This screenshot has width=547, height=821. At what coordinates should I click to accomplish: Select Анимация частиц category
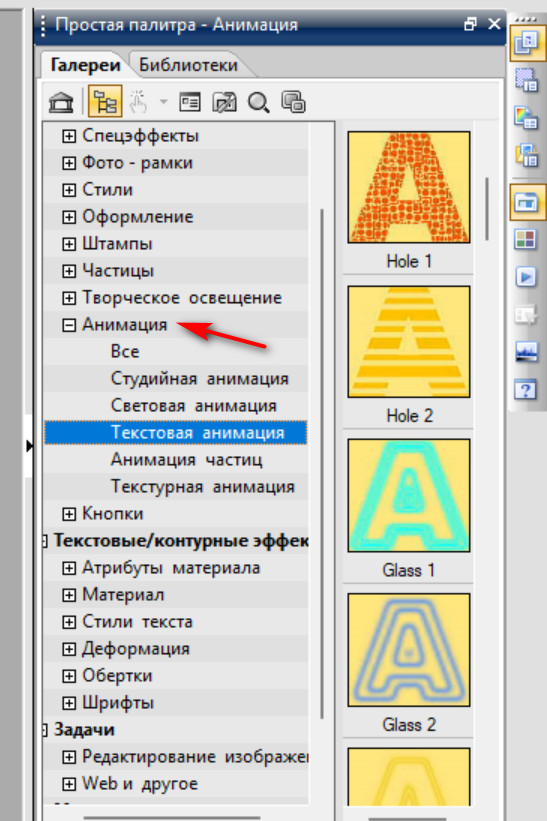pos(186,460)
